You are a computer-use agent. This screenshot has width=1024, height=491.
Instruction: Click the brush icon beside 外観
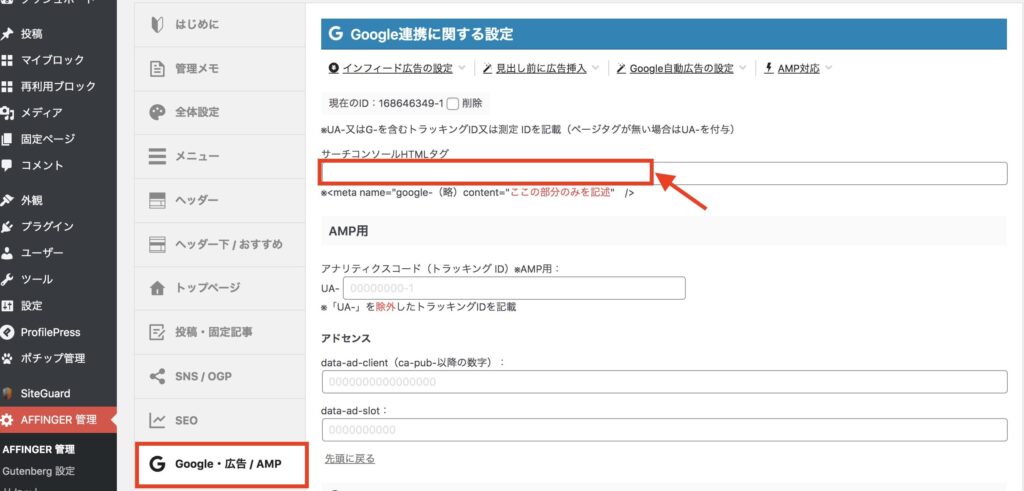[x=7, y=200]
